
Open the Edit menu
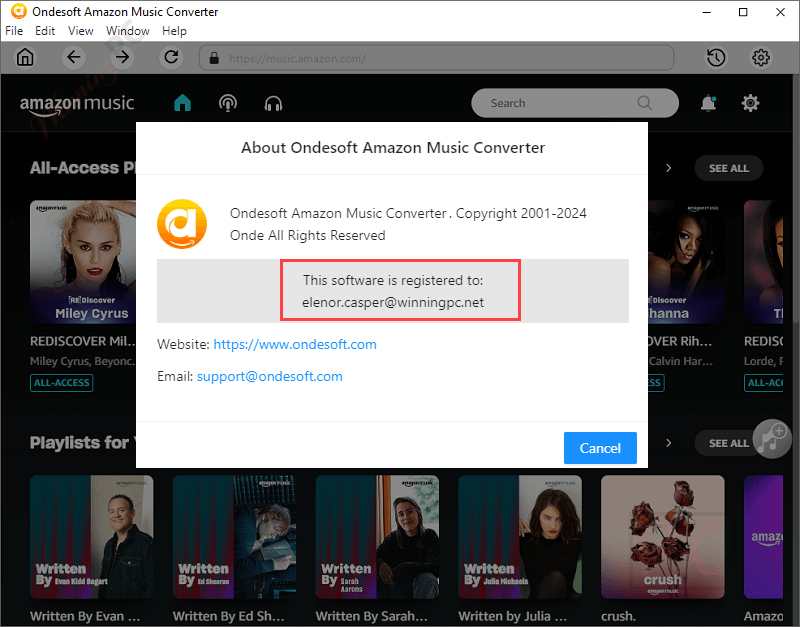[45, 31]
